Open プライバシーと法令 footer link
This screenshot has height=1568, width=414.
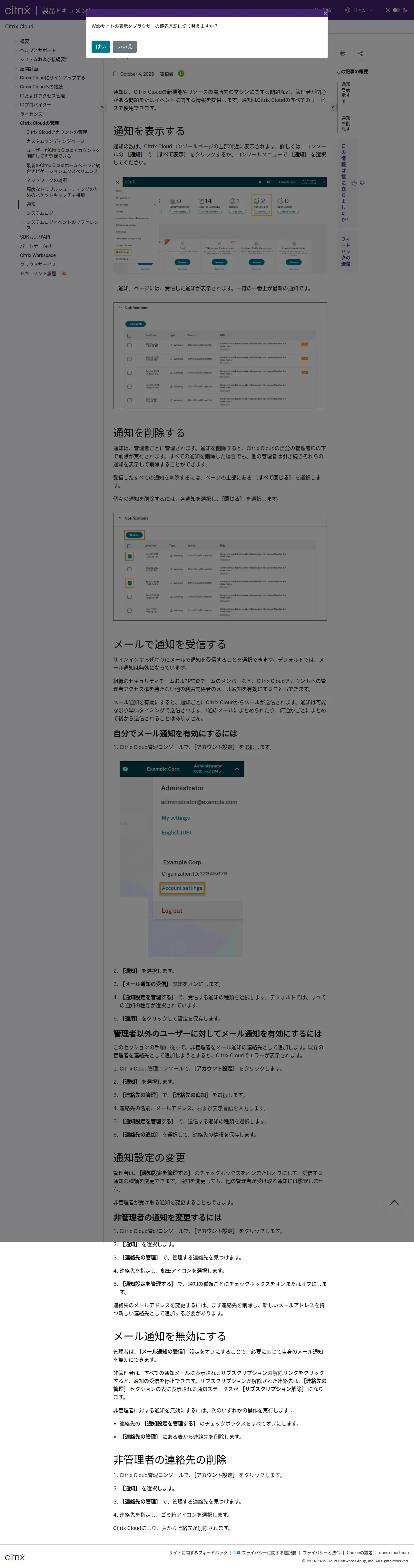coord(321,1553)
